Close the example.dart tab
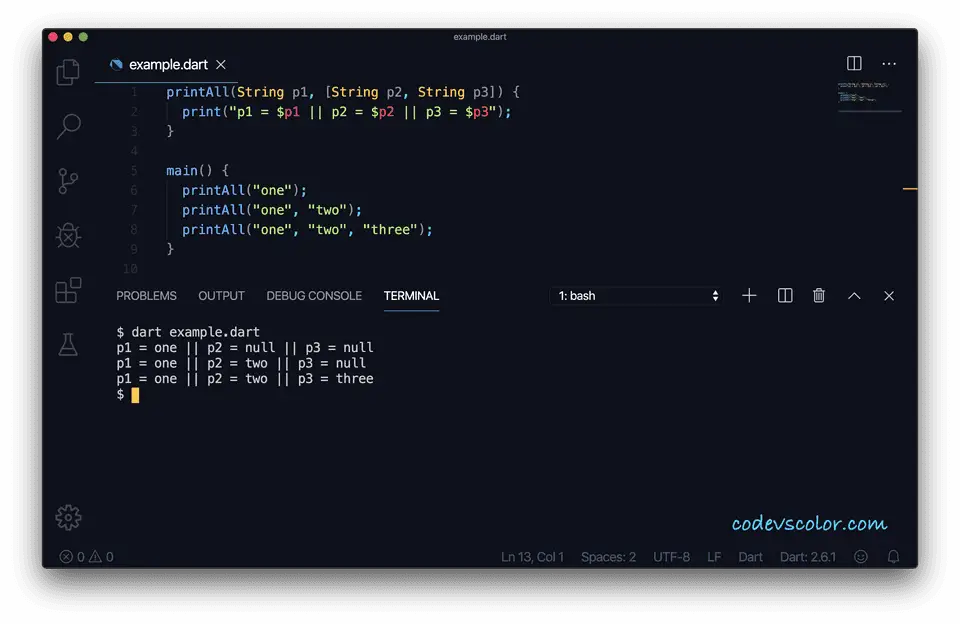This screenshot has width=960, height=624. pyautogui.click(x=221, y=64)
